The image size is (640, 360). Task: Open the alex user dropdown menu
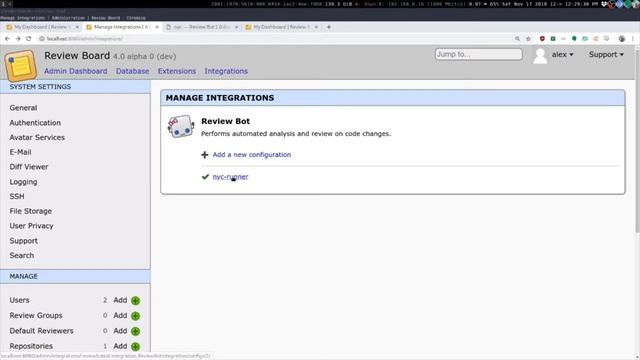(562, 55)
